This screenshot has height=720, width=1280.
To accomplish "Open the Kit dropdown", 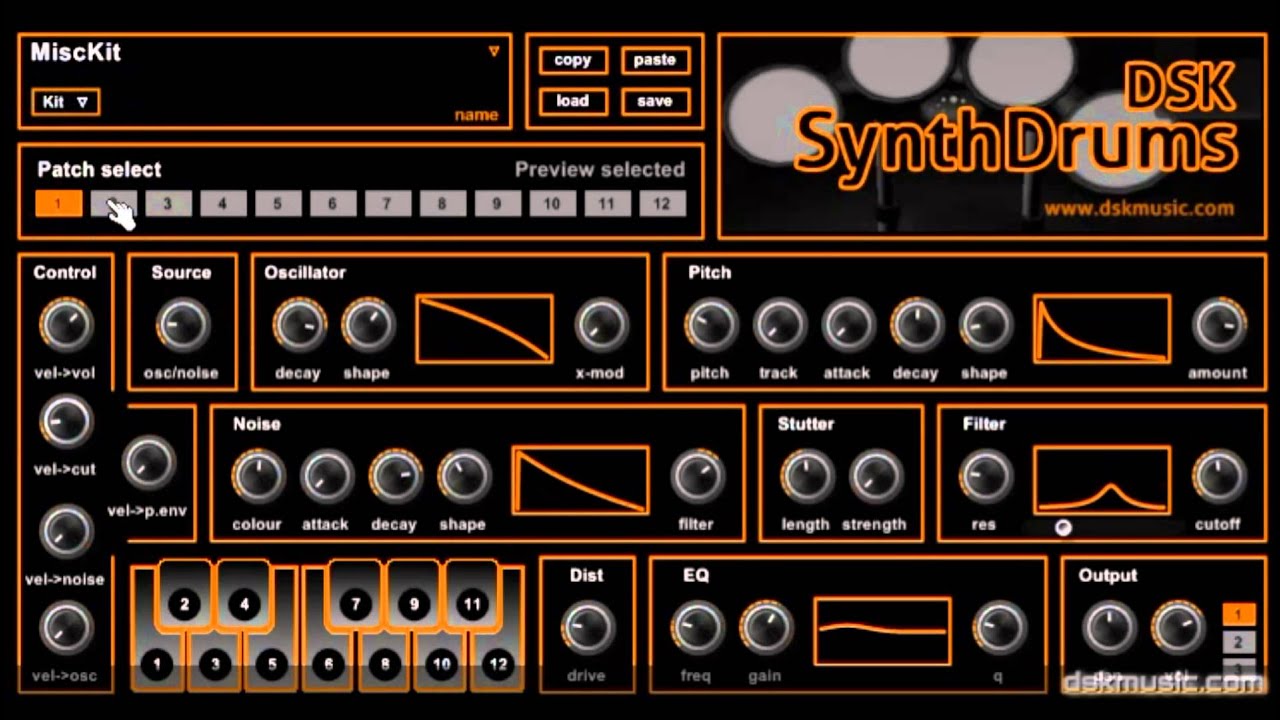I will [x=65, y=101].
